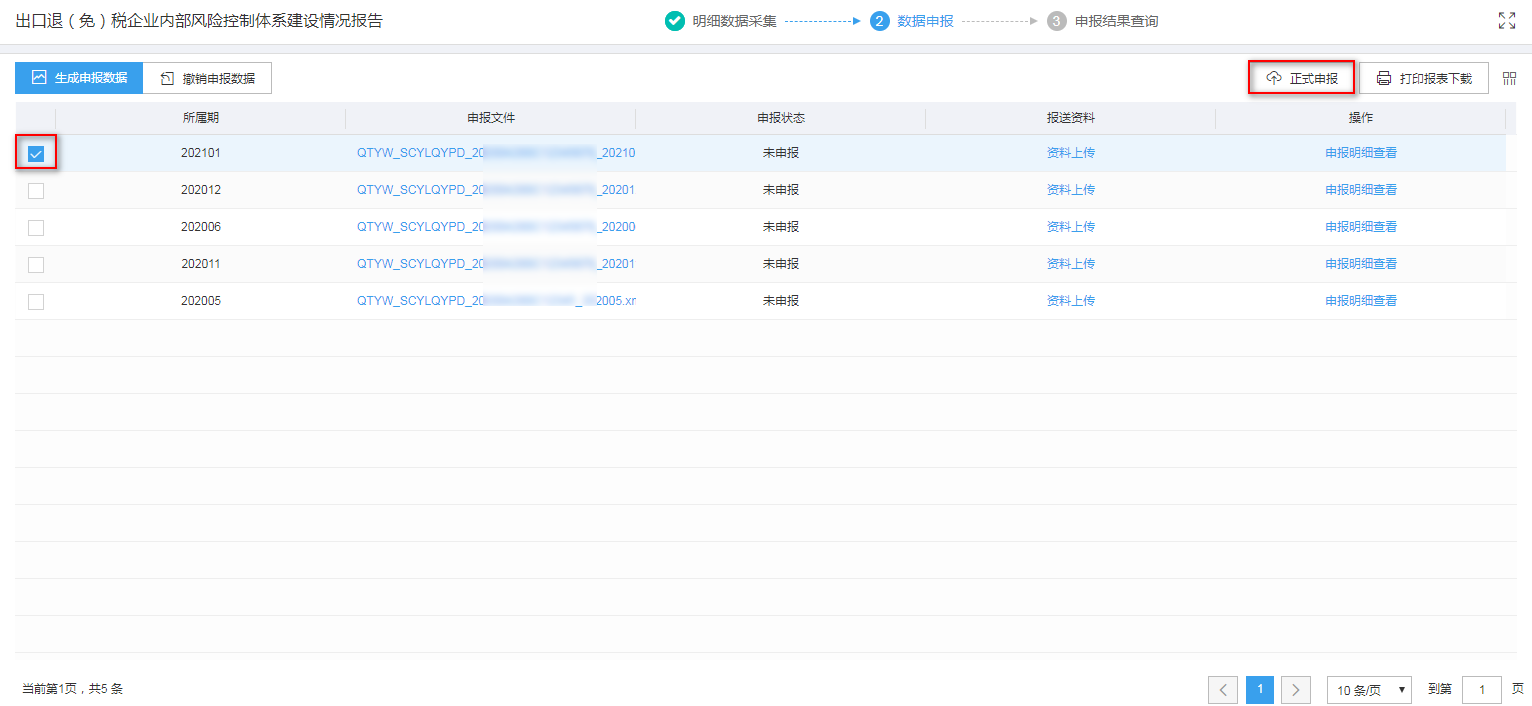
Task: Click 资料上传 in 202101 row
Action: 1071,153
